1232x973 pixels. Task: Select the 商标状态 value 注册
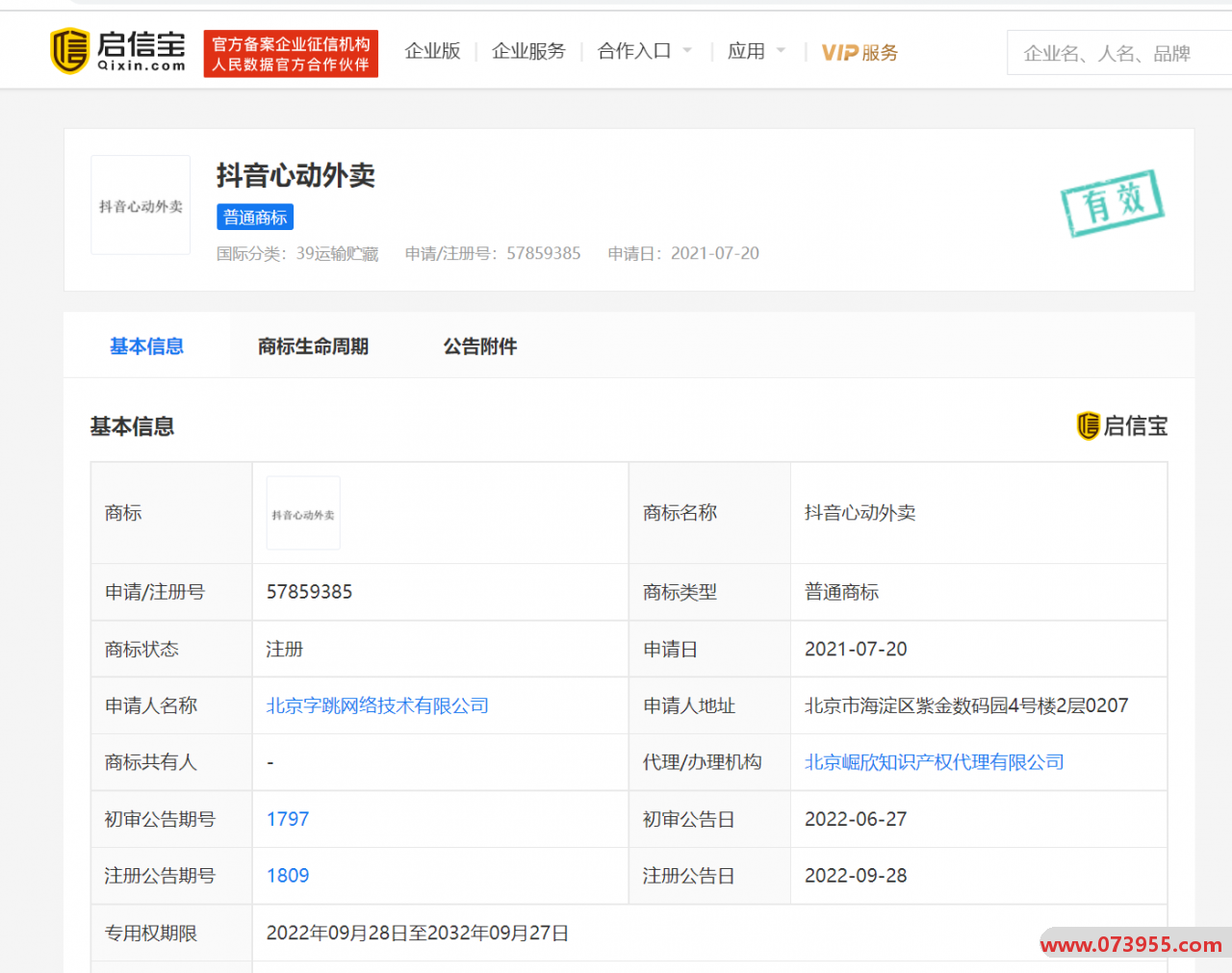[x=285, y=649]
